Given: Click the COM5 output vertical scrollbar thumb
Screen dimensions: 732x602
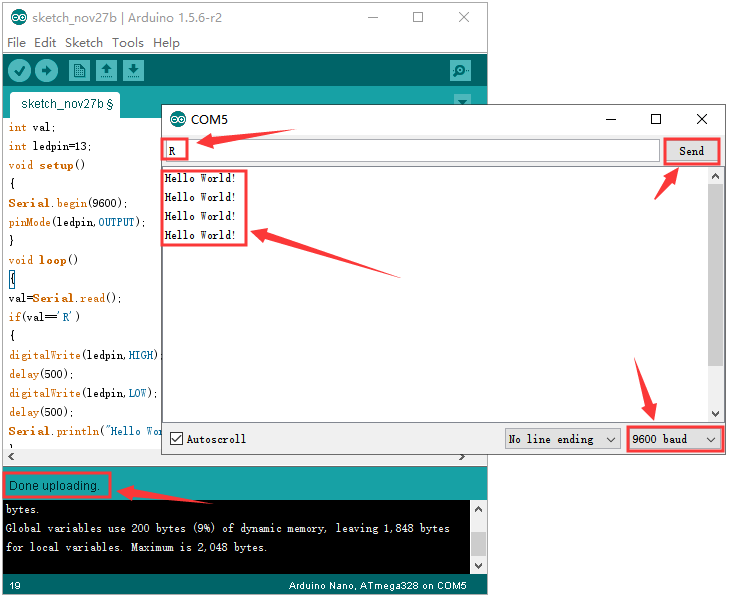Looking at the screenshot, I should (715, 275).
